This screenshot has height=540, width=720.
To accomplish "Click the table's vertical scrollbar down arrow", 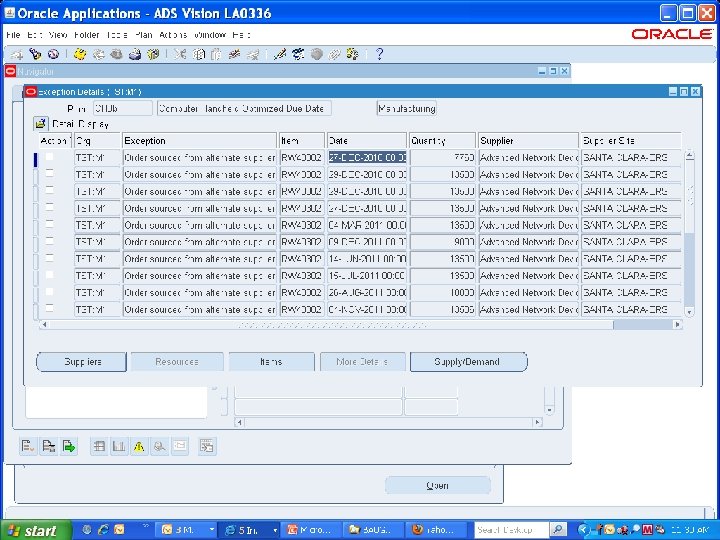I will pos(689,312).
